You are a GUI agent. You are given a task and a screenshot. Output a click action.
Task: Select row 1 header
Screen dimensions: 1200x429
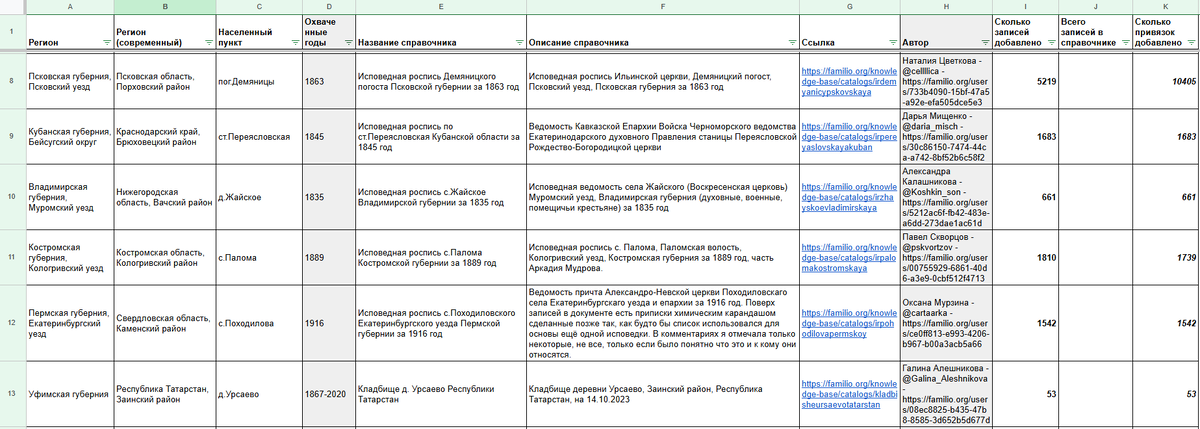pos(12,31)
